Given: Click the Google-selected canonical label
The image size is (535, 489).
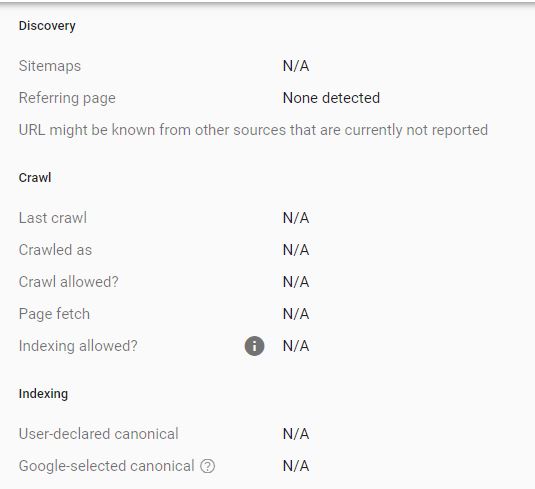Looking at the screenshot, I should 106,466.
